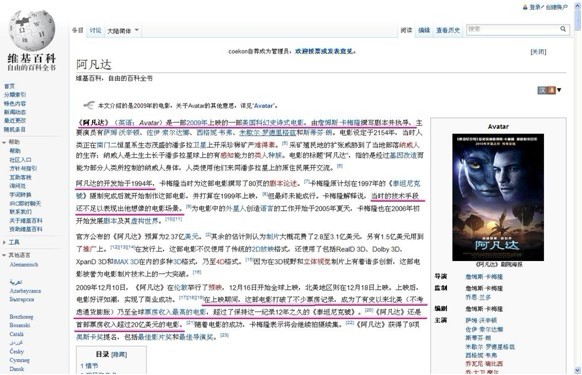Open the 伦敦 link in the release paragraph
Image resolution: width=582 pixels, height=375 pixels.
point(180,287)
